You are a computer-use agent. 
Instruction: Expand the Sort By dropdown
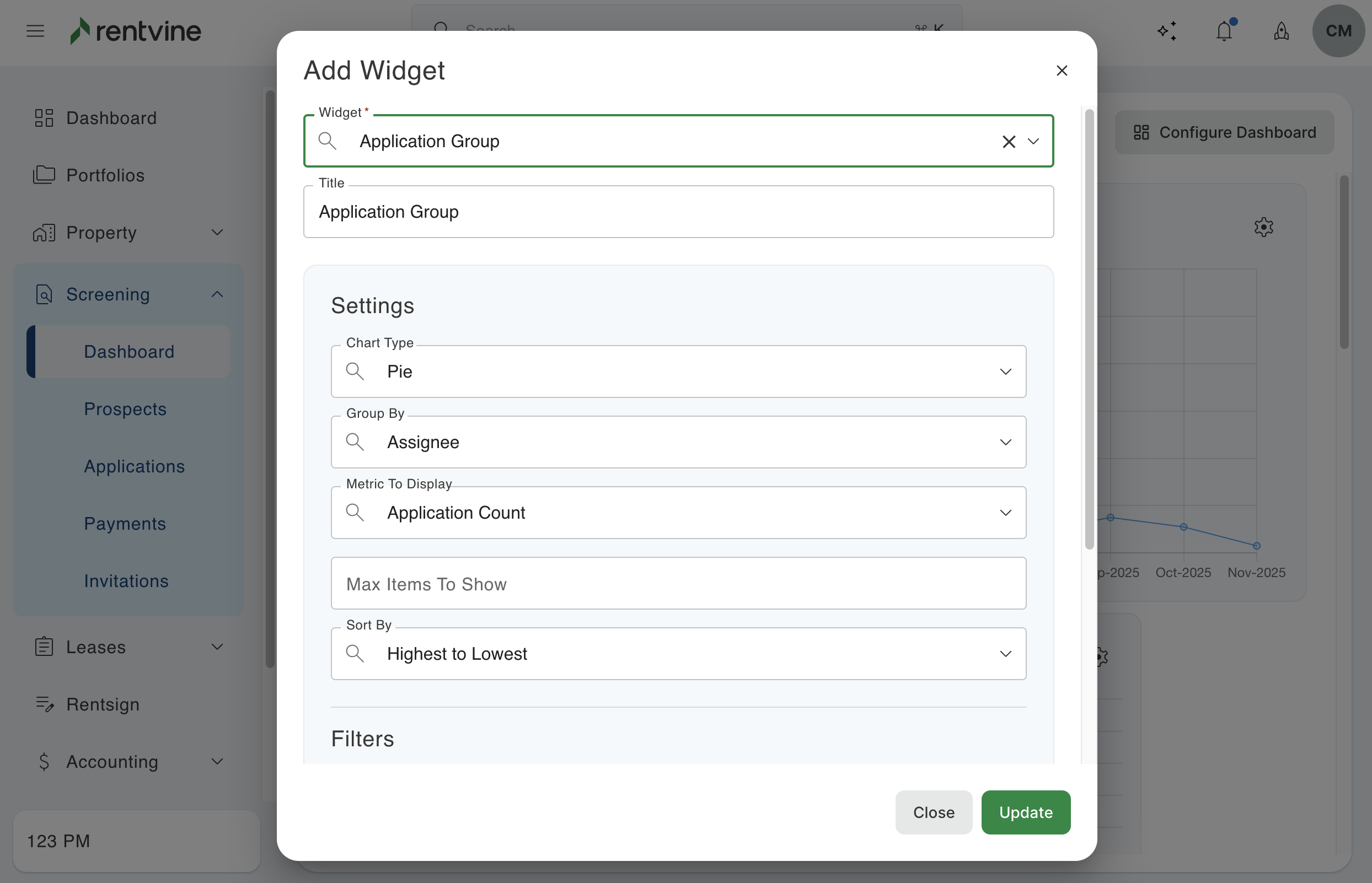pos(1005,654)
